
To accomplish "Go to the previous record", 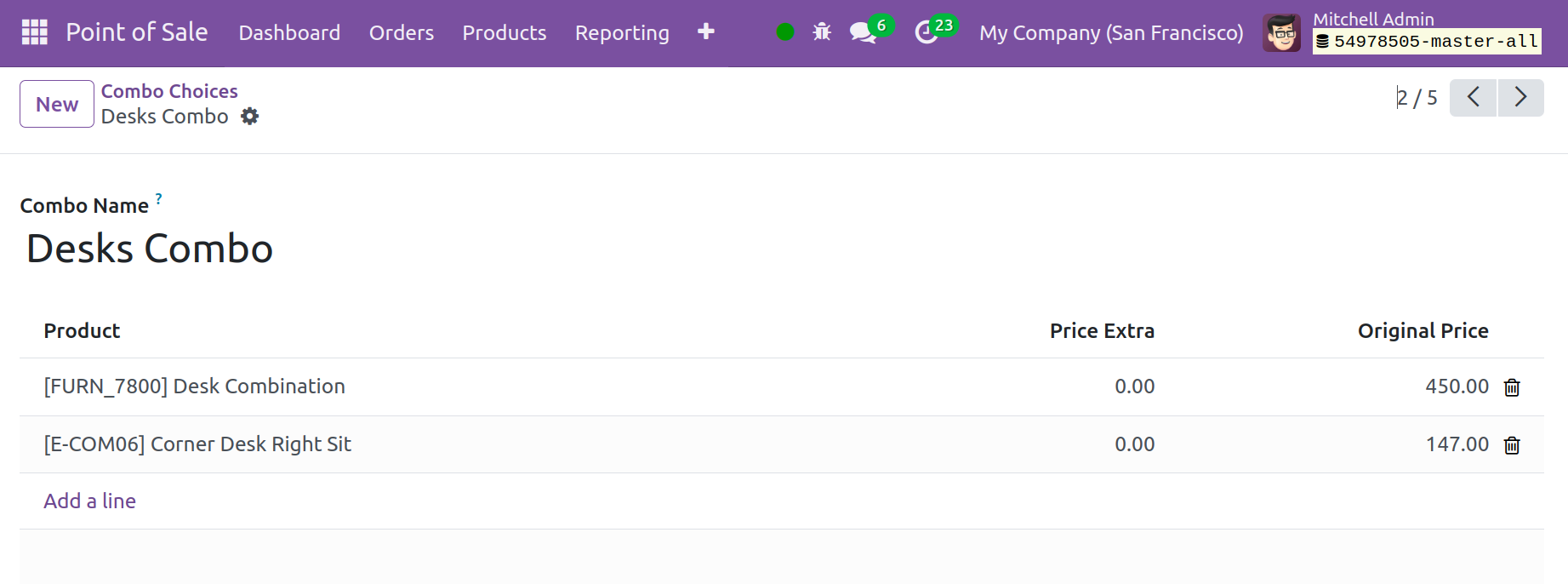I will click(1473, 97).
